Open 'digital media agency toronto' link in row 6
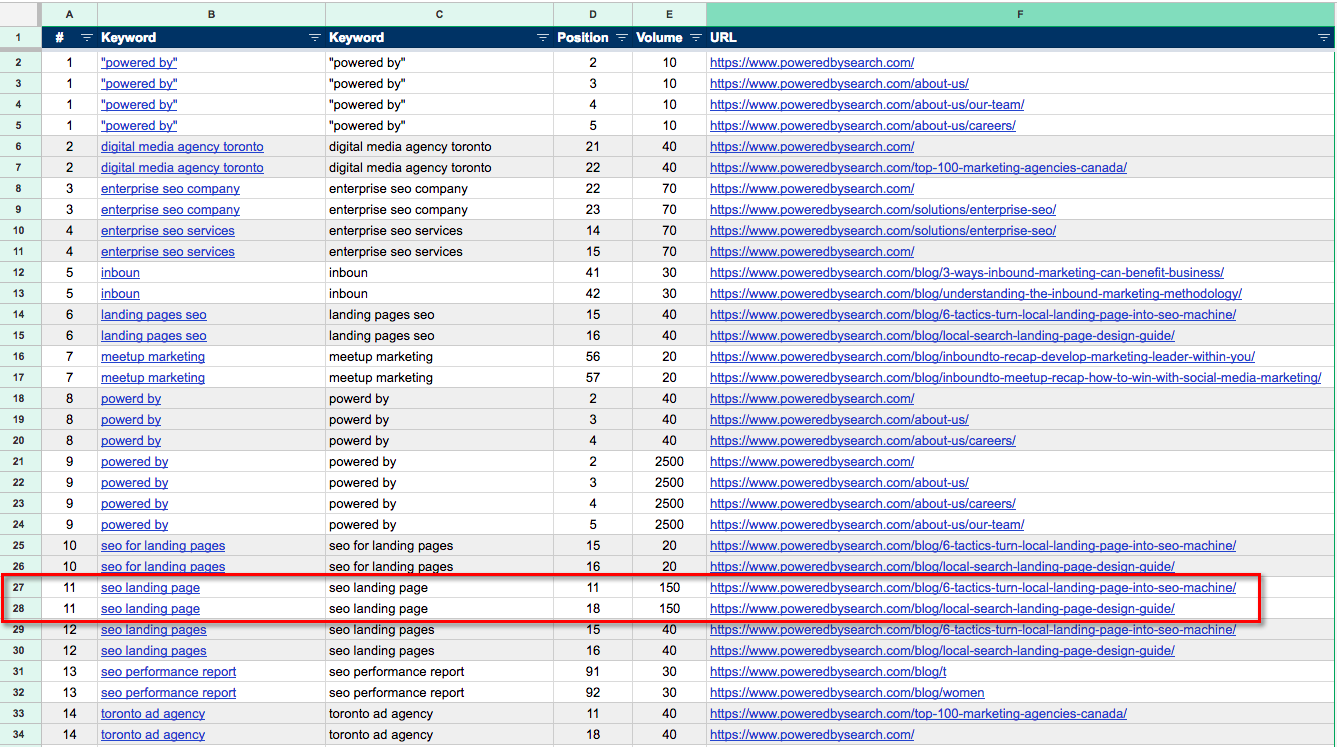This screenshot has height=747, width=1337. click(x=182, y=147)
